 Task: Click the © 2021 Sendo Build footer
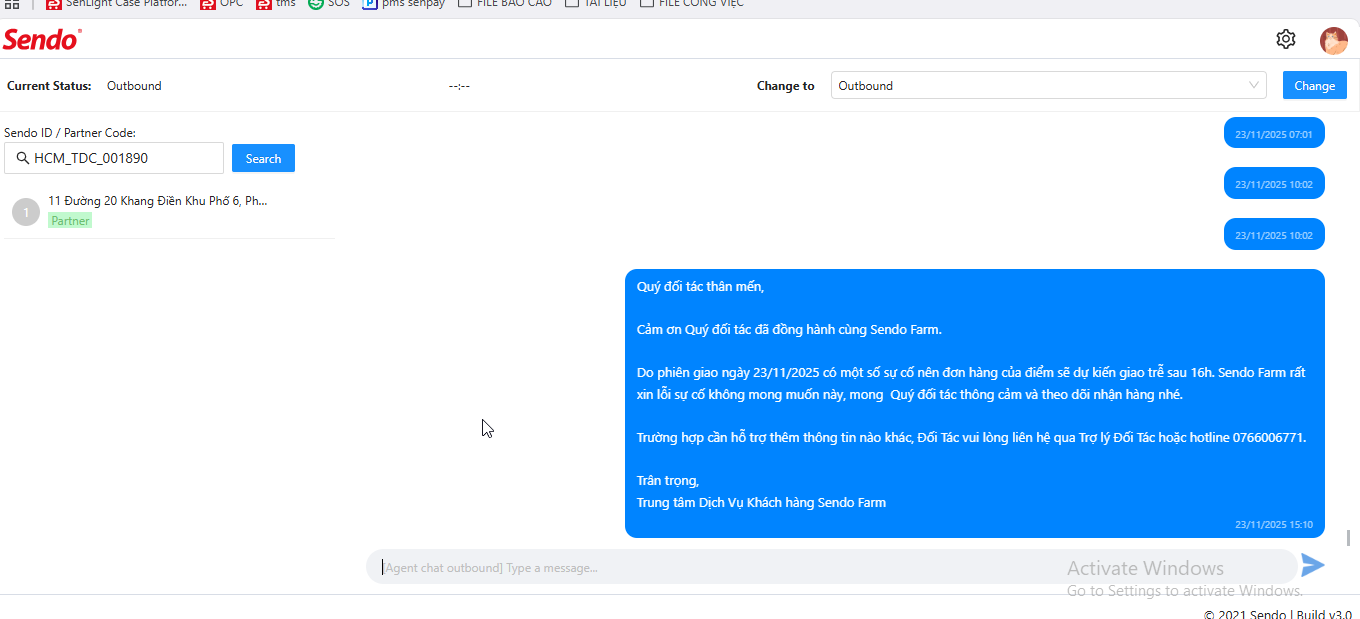[1278, 614]
